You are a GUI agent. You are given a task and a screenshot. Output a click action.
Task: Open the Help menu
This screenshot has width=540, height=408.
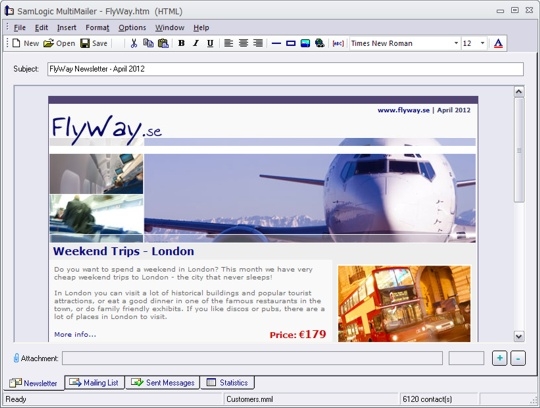coord(201,28)
